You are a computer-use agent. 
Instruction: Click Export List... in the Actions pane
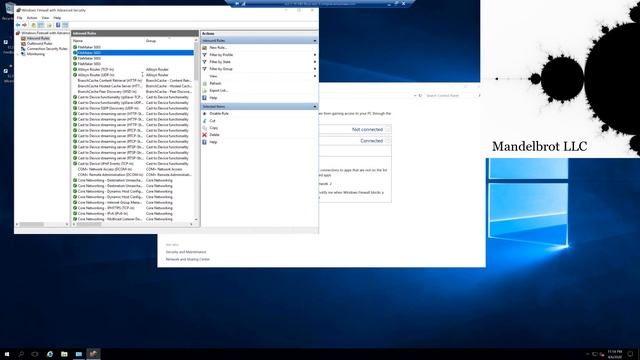point(218,91)
